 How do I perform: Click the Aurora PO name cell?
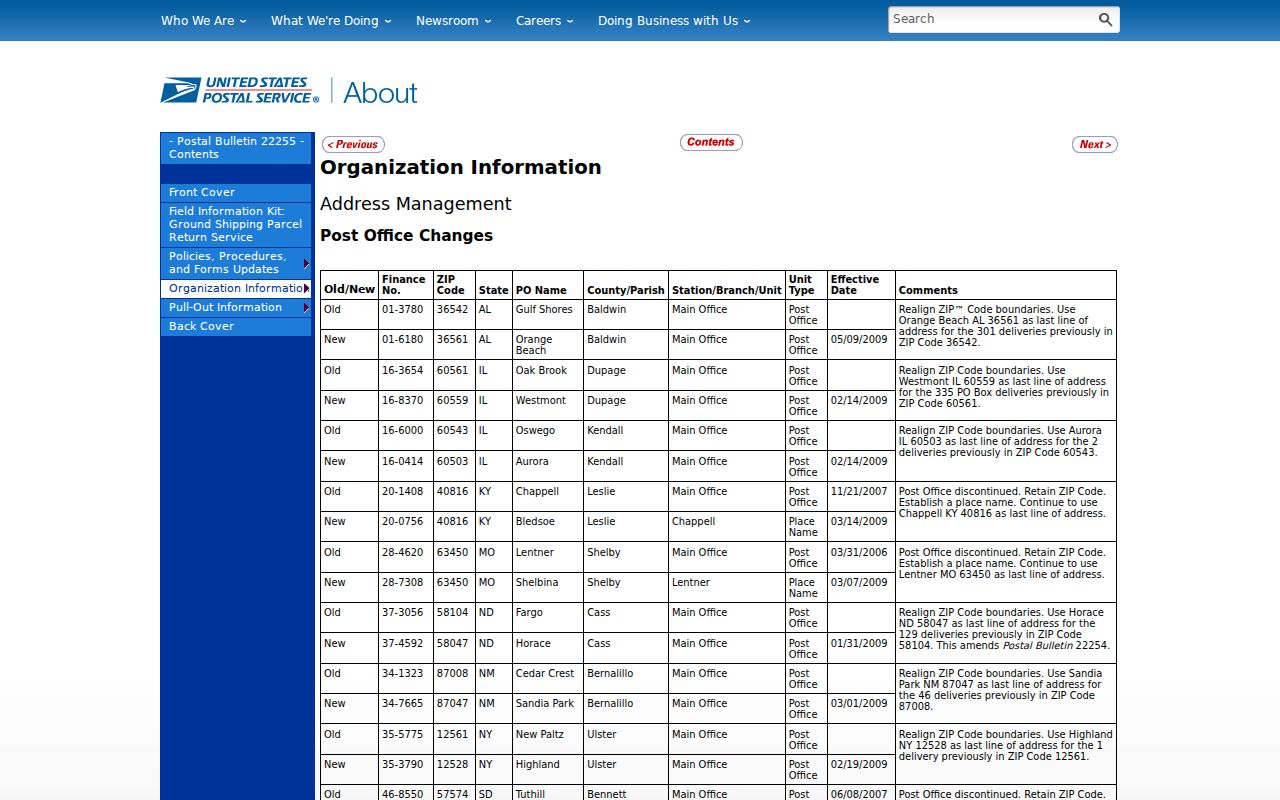point(547,466)
